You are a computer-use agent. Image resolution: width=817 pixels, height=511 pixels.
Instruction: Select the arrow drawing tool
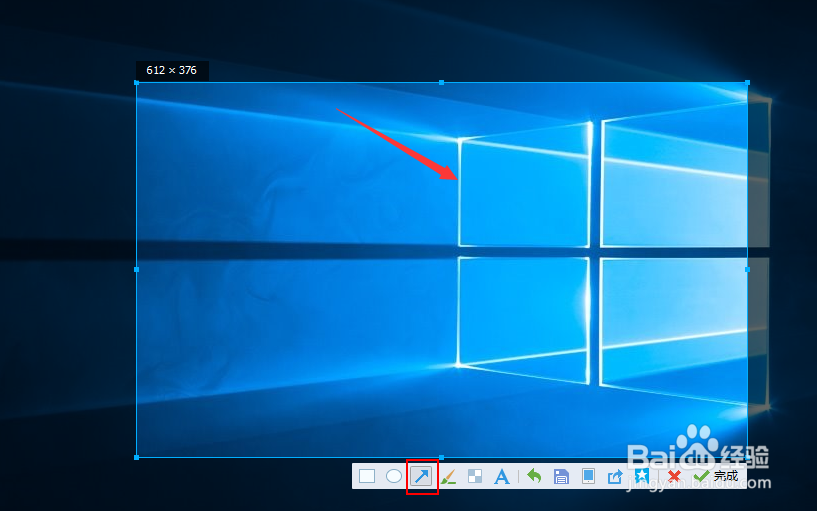coord(421,476)
